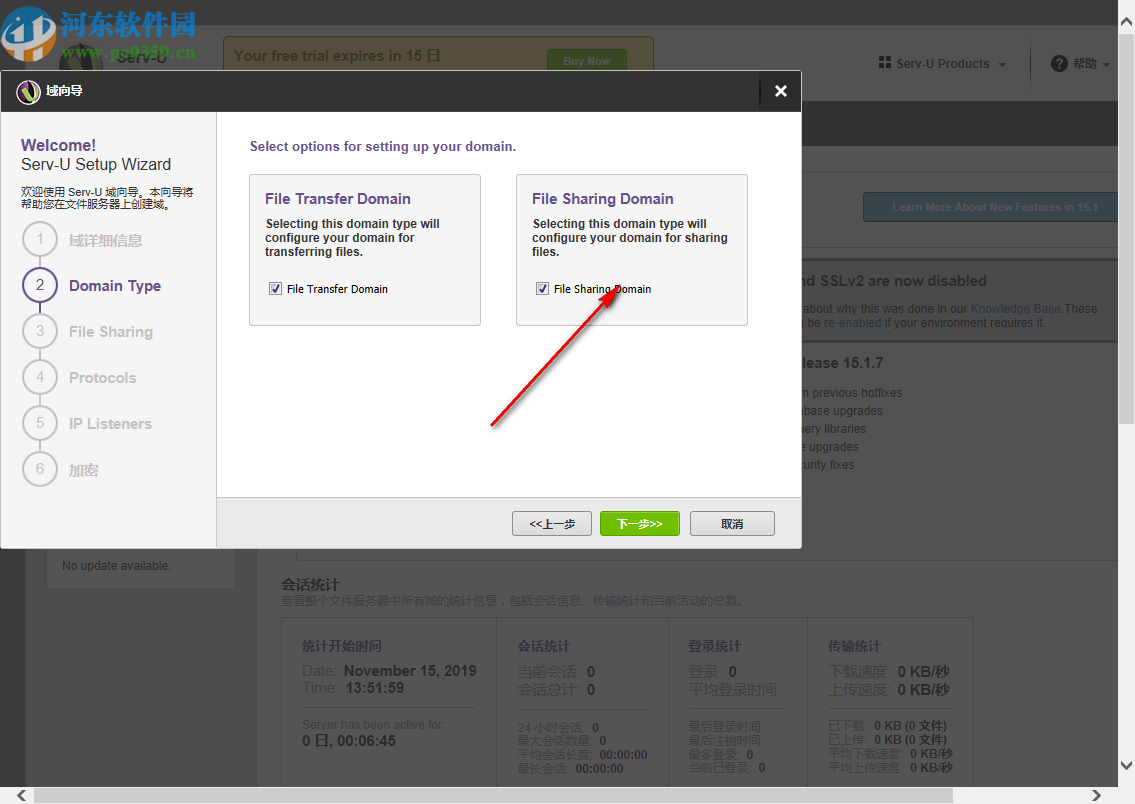Open the Knowledge Base link

[x=1016, y=308]
